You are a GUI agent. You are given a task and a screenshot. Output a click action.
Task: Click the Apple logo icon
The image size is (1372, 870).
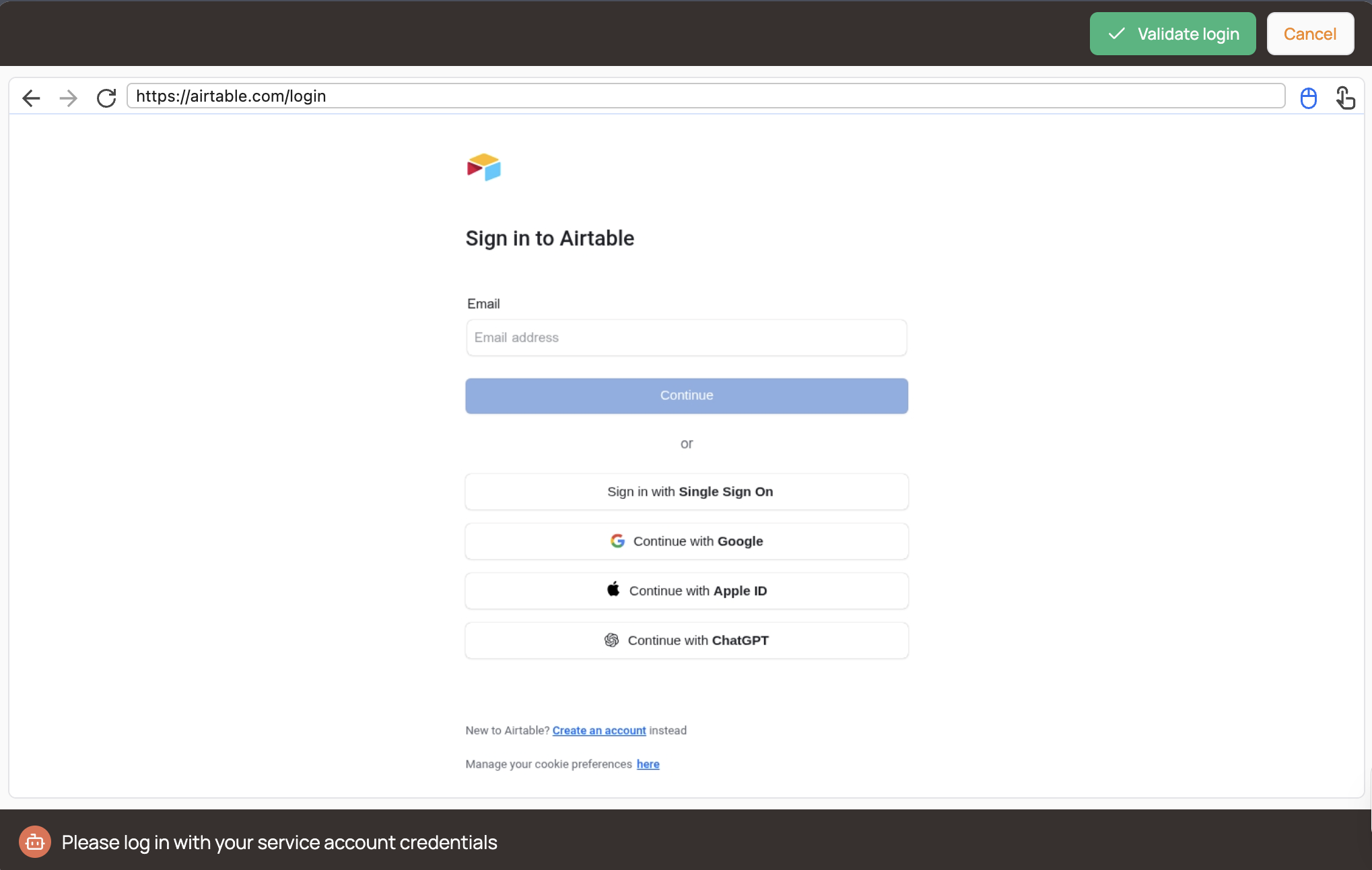tap(613, 589)
